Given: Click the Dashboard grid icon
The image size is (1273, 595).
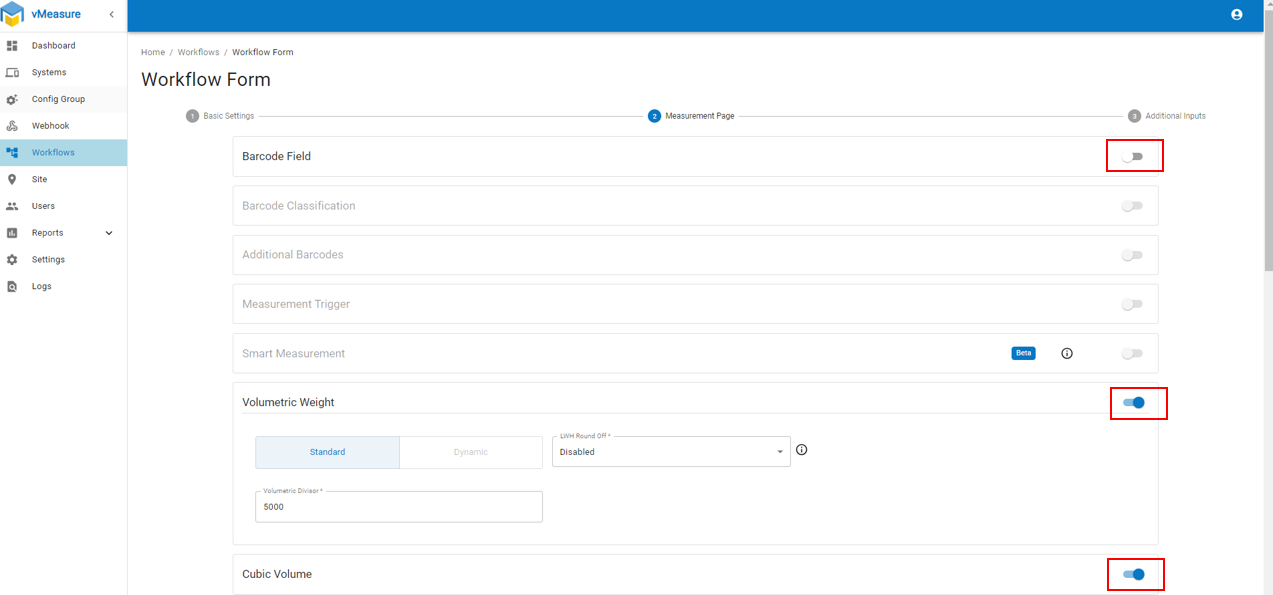Looking at the screenshot, I should (x=12, y=46).
